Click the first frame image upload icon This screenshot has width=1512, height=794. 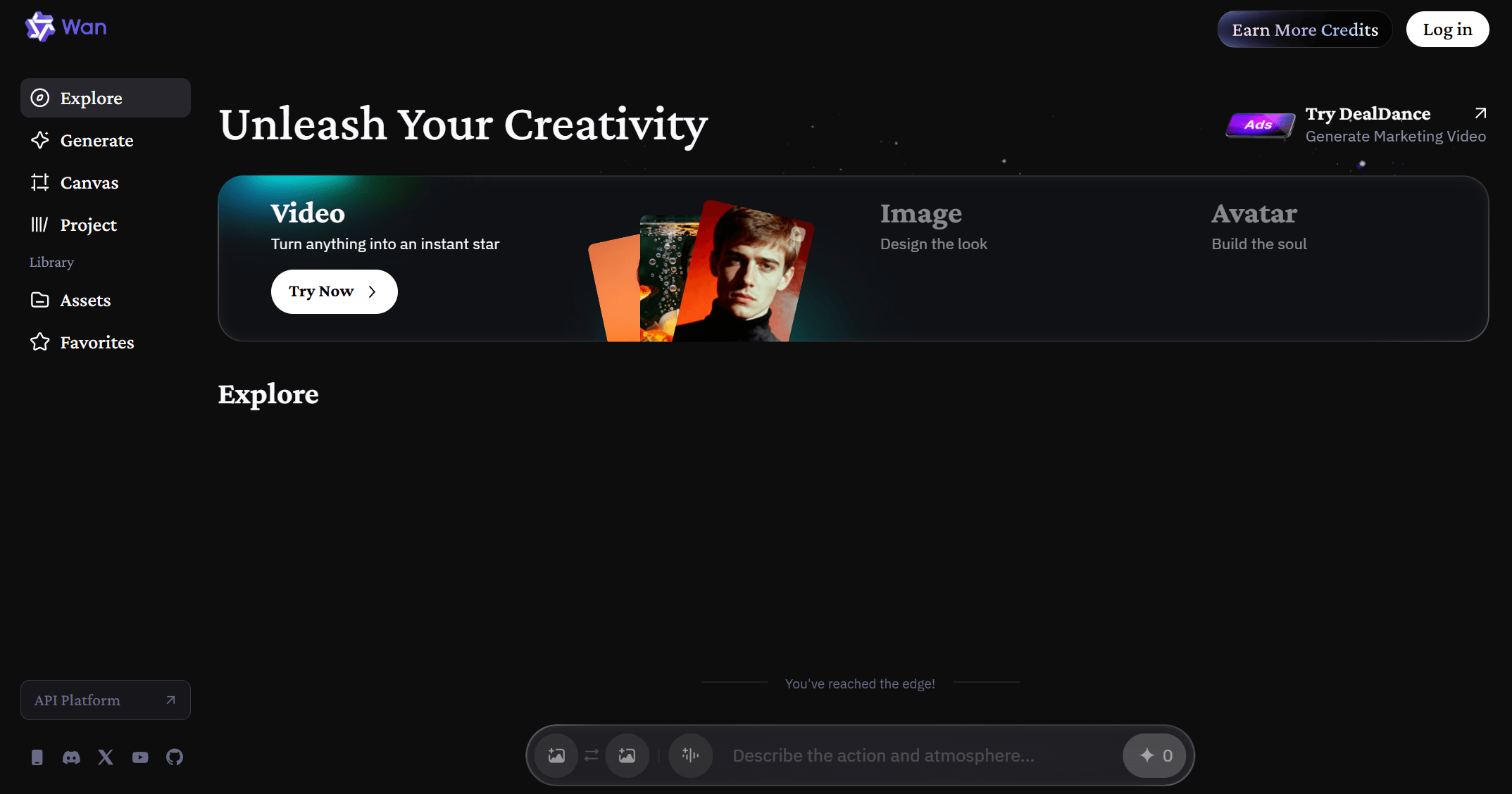pyautogui.click(x=556, y=755)
